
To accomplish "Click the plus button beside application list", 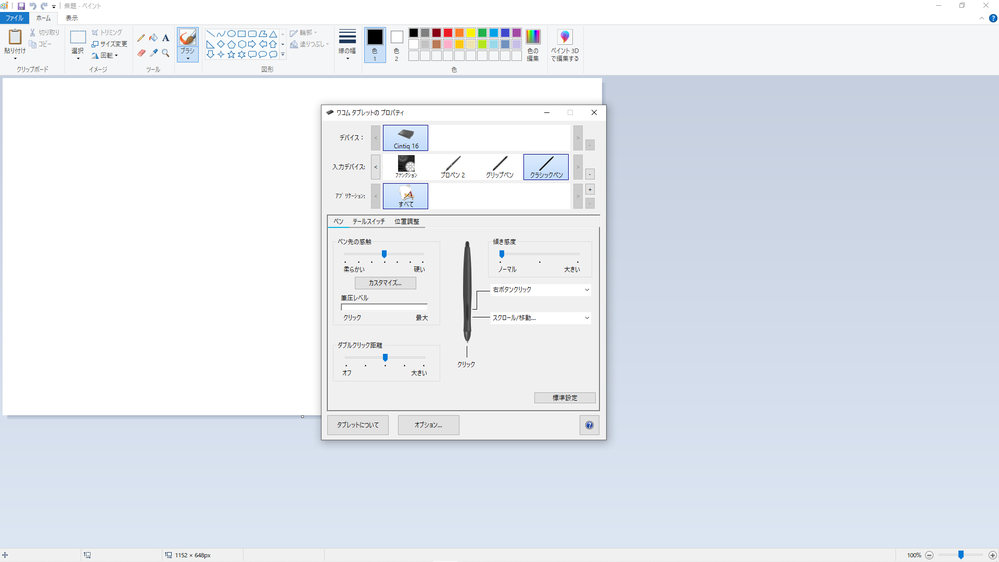I will pyautogui.click(x=590, y=190).
